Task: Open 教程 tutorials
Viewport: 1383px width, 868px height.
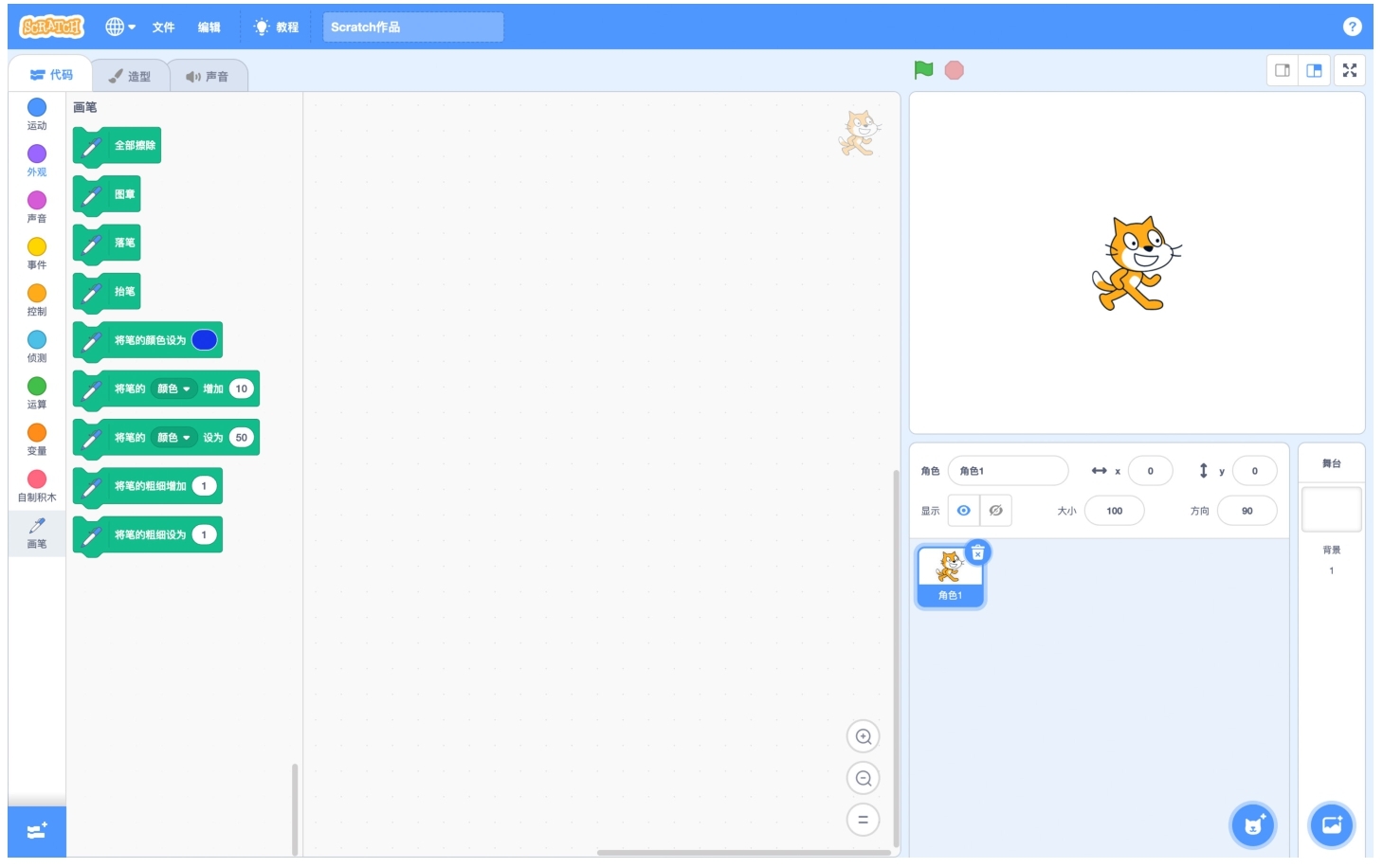Action: point(277,27)
